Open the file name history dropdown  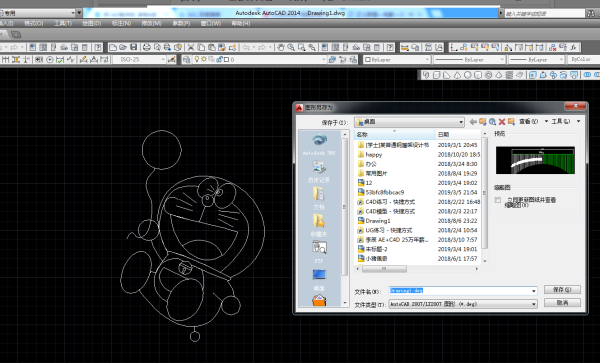533,291
